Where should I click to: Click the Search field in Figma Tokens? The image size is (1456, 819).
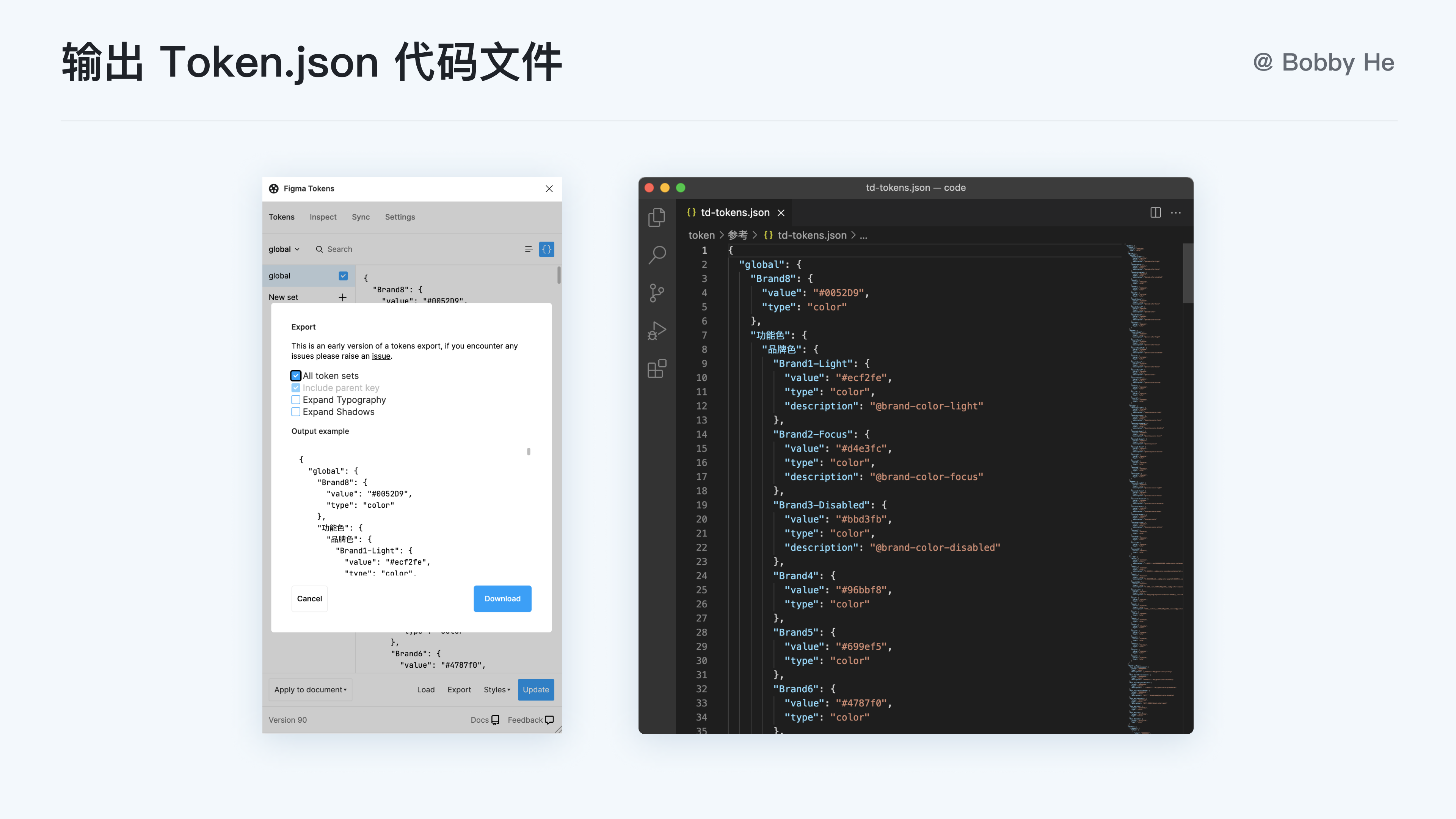[340, 249]
